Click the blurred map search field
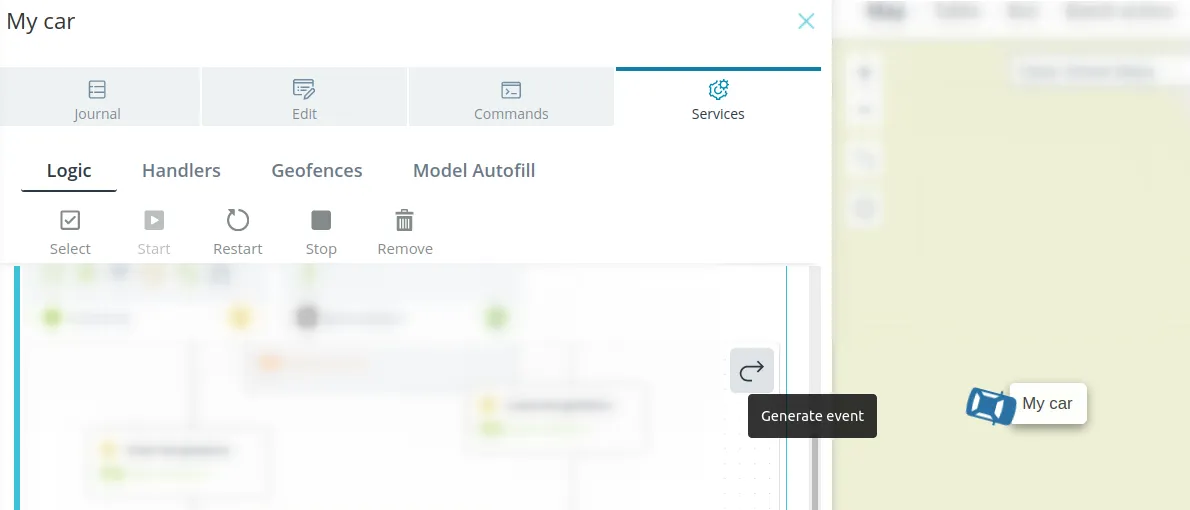This screenshot has width=1190, height=510. pyautogui.click(x=1093, y=72)
